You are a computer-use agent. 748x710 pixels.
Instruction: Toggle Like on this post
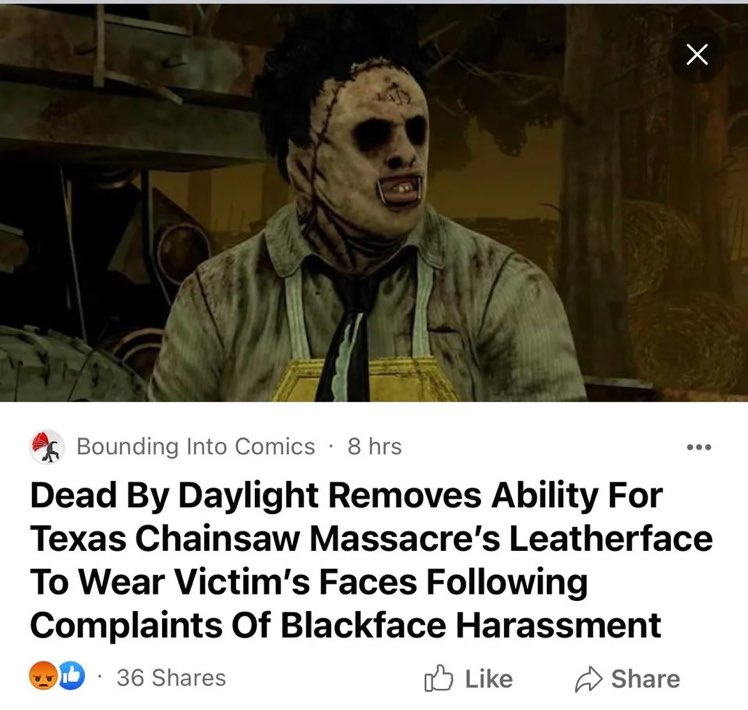tap(468, 679)
